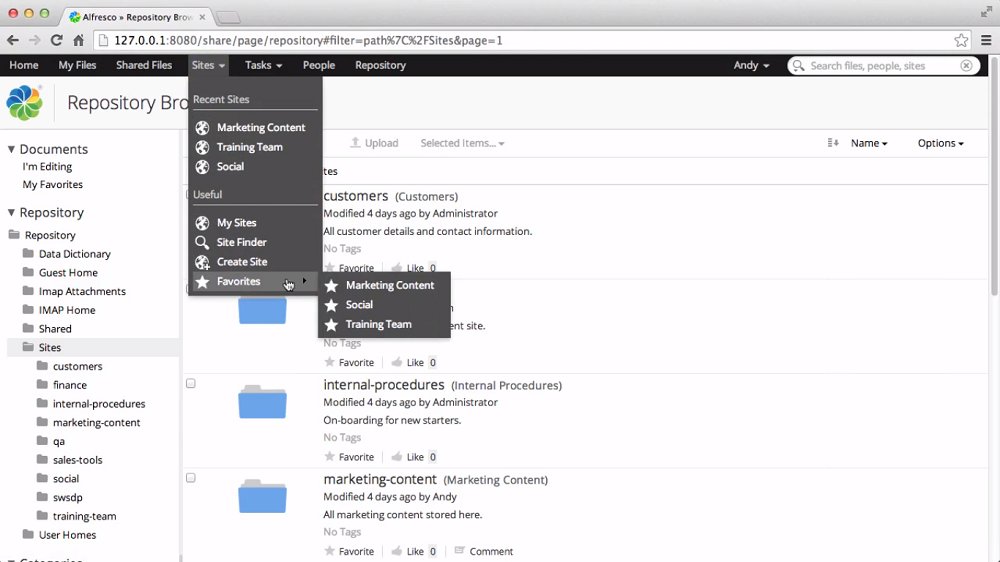The width and height of the screenshot is (1000, 562).
Task: Click the Upload button
Action: [x=374, y=143]
